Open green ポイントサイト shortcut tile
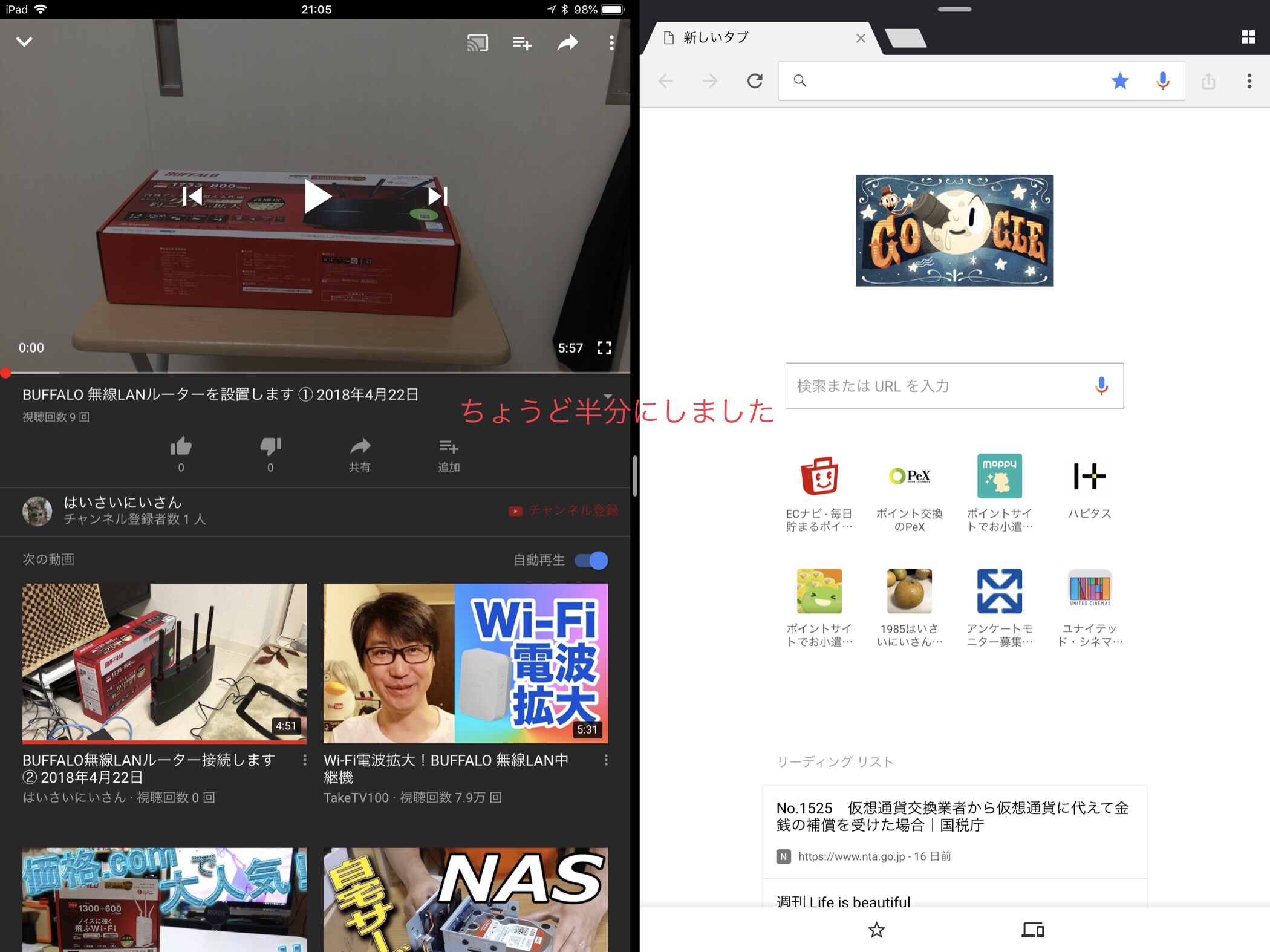The image size is (1270, 952). [819, 608]
